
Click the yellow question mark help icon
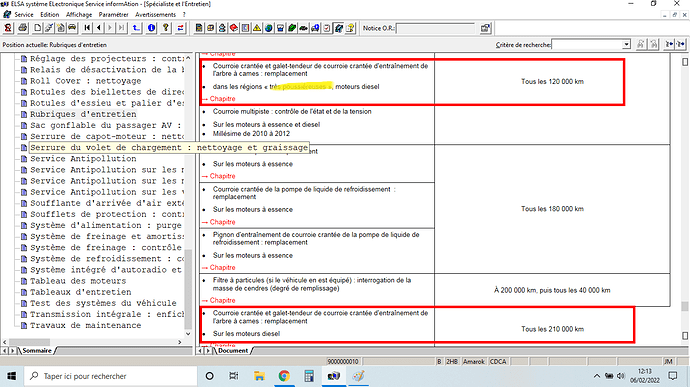pyautogui.click(x=166, y=28)
